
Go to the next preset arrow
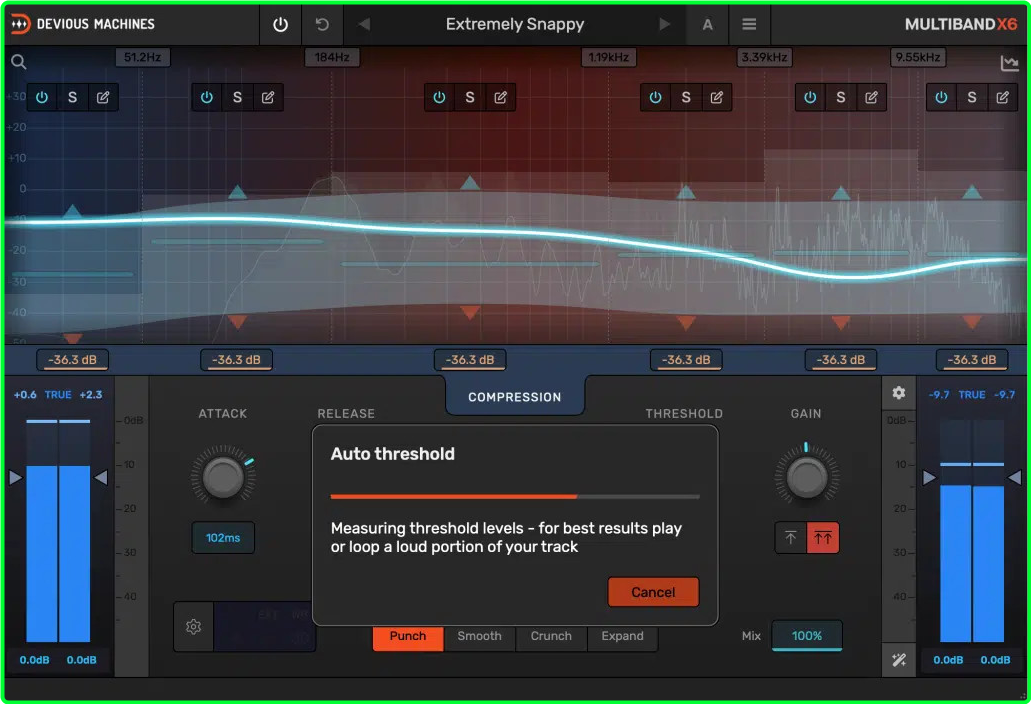point(665,24)
